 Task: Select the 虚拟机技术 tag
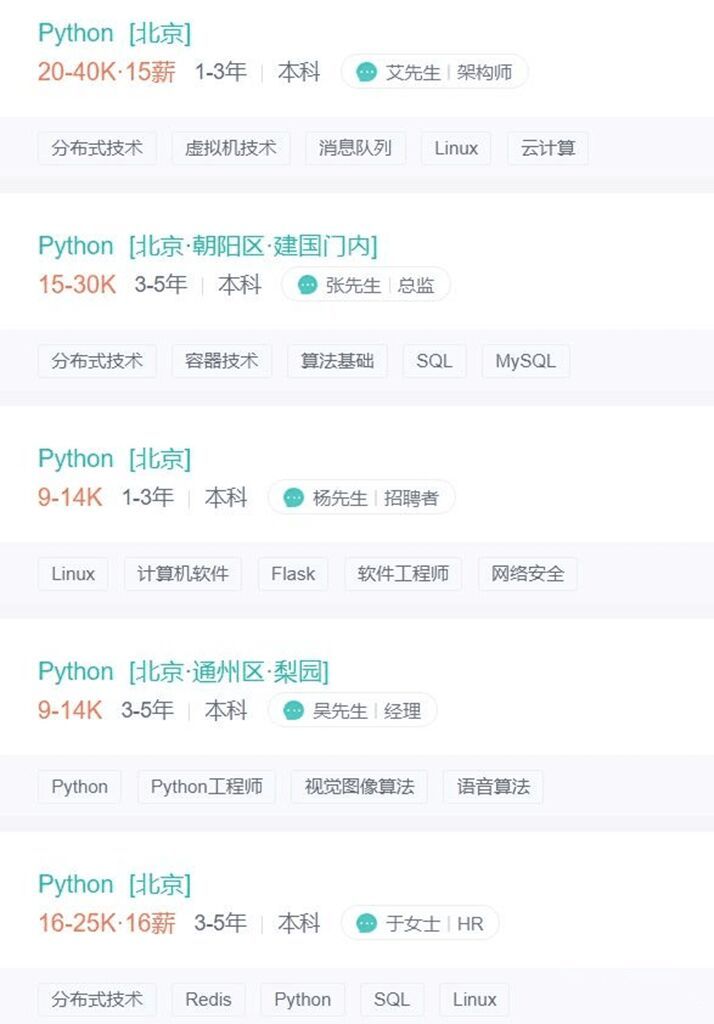[231, 148]
